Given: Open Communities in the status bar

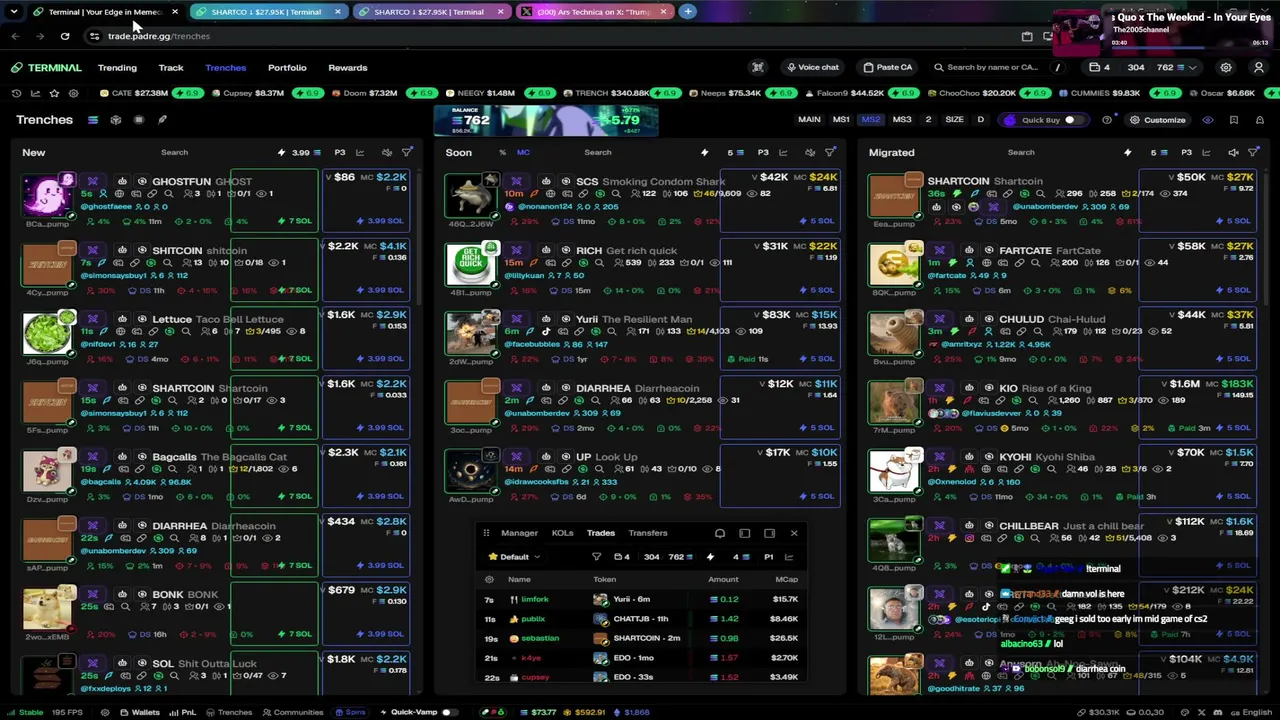Looking at the screenshot, I should 293,712.
